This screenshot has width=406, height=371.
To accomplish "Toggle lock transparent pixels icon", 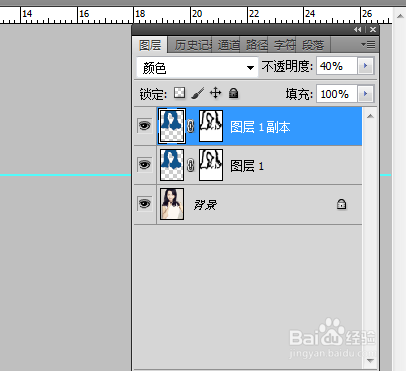I will (x=180, y=93).
